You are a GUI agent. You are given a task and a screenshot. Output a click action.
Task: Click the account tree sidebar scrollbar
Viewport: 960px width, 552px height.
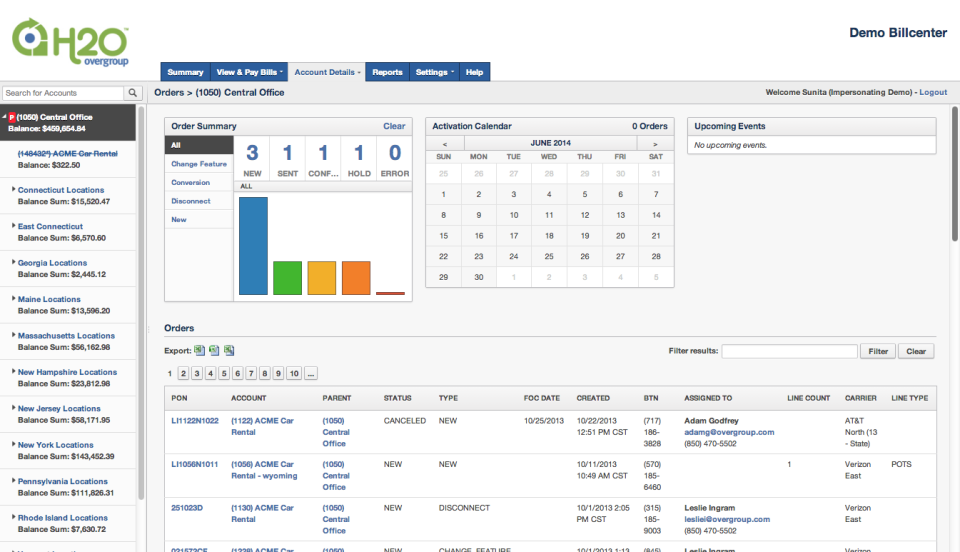[141, 303]
